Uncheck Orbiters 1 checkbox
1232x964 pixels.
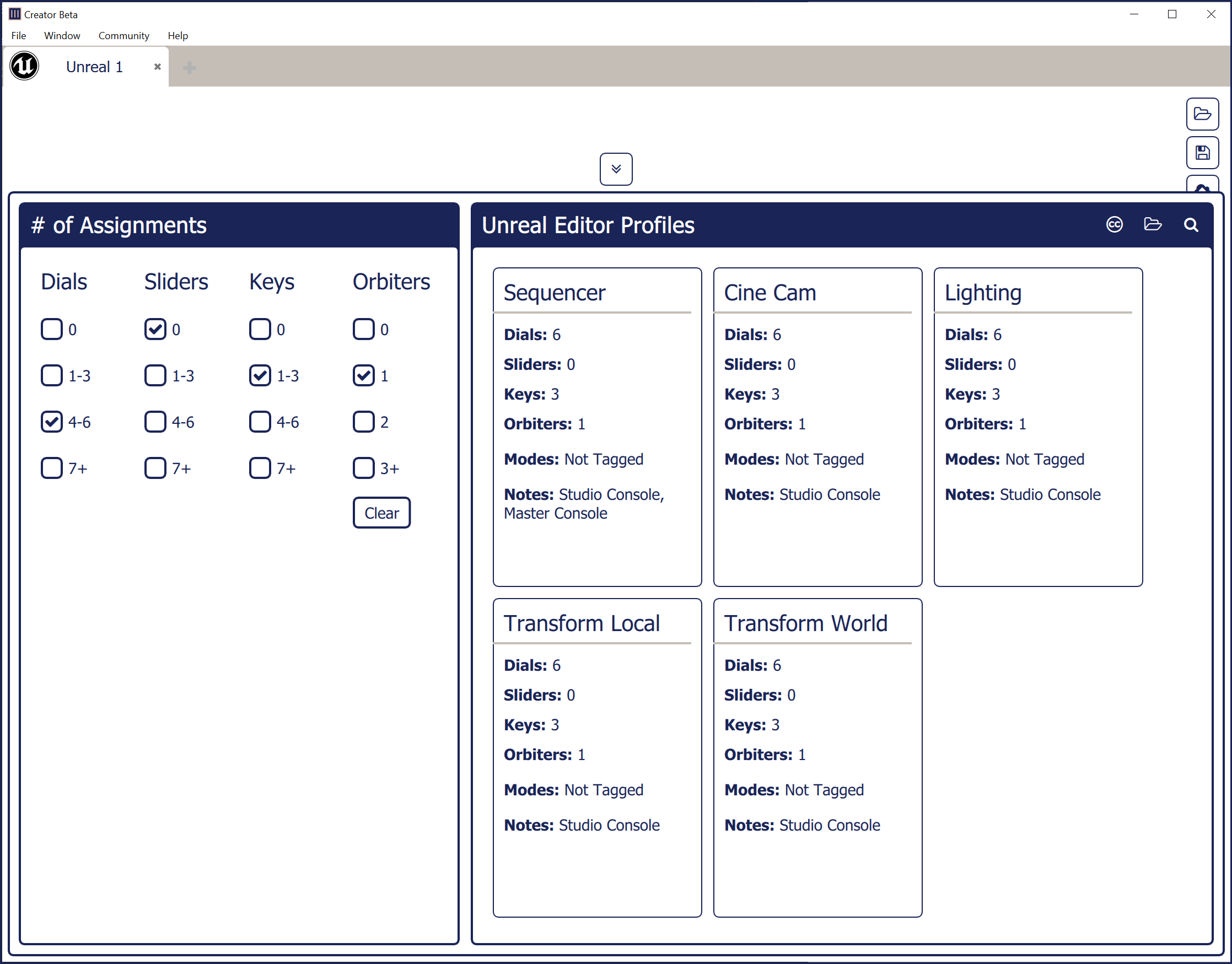click(363, 375)
